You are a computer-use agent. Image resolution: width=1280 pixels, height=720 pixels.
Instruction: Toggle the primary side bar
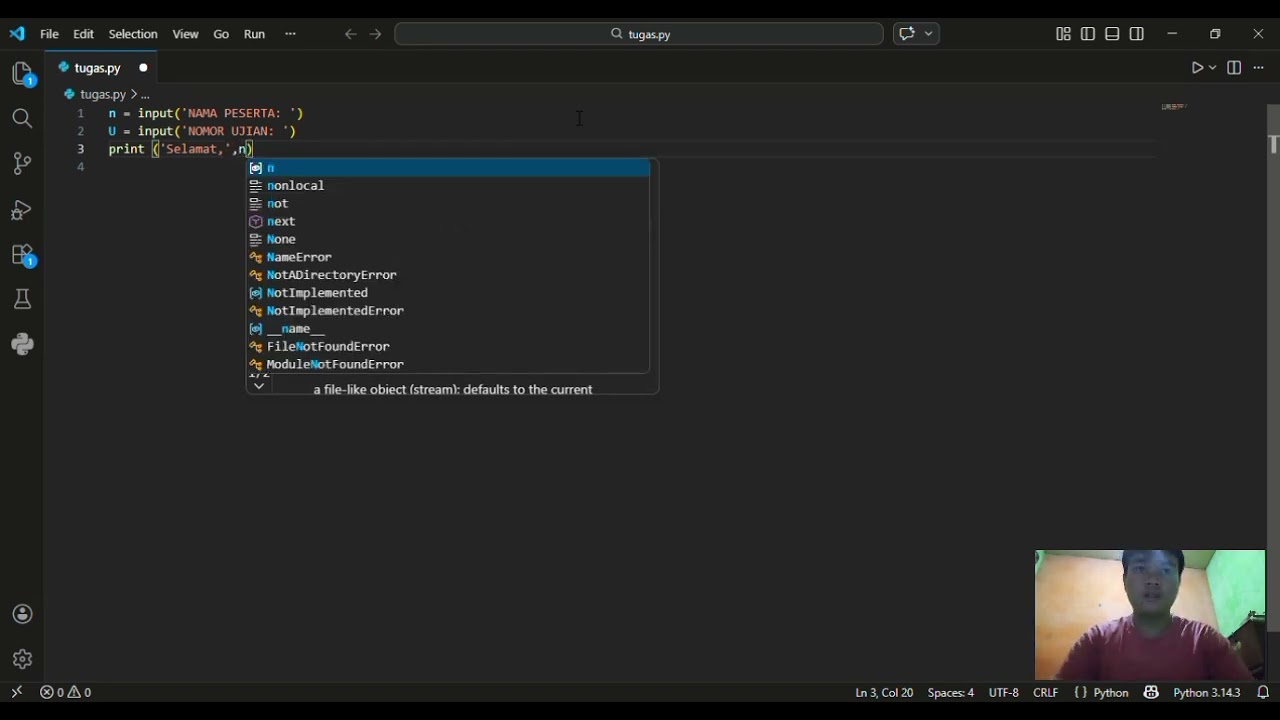[1088, 34]
